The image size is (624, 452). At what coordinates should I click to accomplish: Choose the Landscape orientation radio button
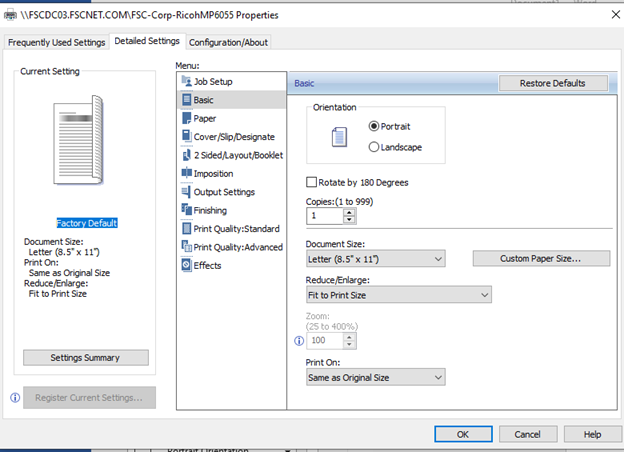point(375,147)
